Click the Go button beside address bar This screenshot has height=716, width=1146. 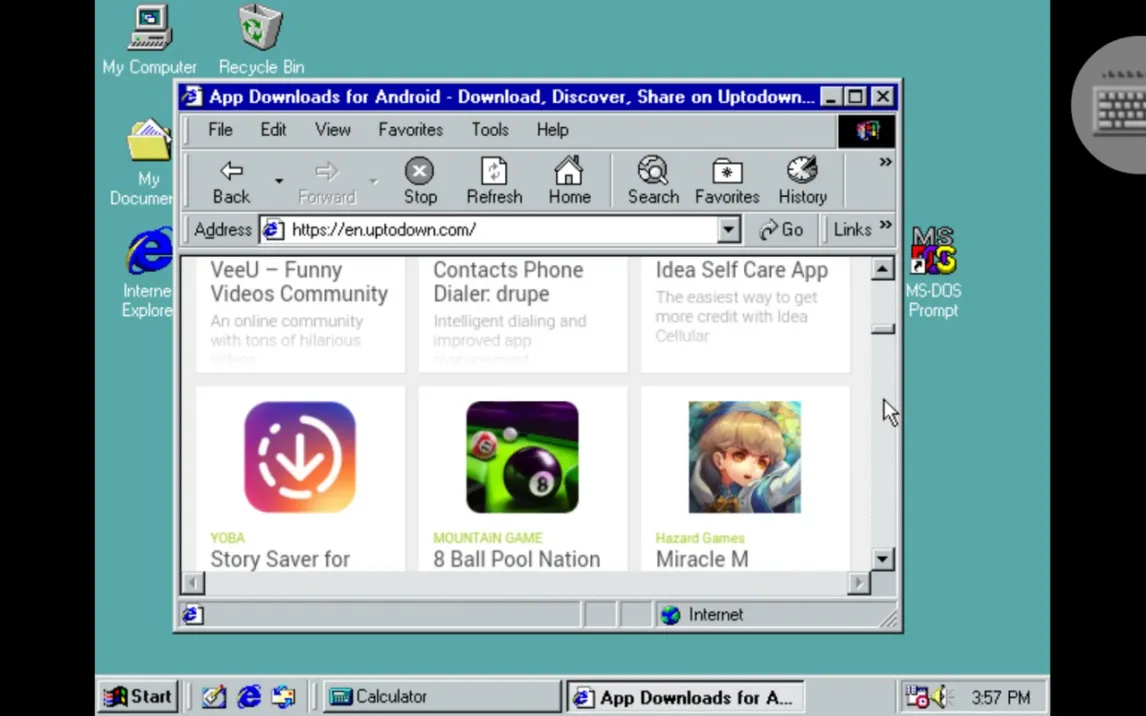click(781, 230)
